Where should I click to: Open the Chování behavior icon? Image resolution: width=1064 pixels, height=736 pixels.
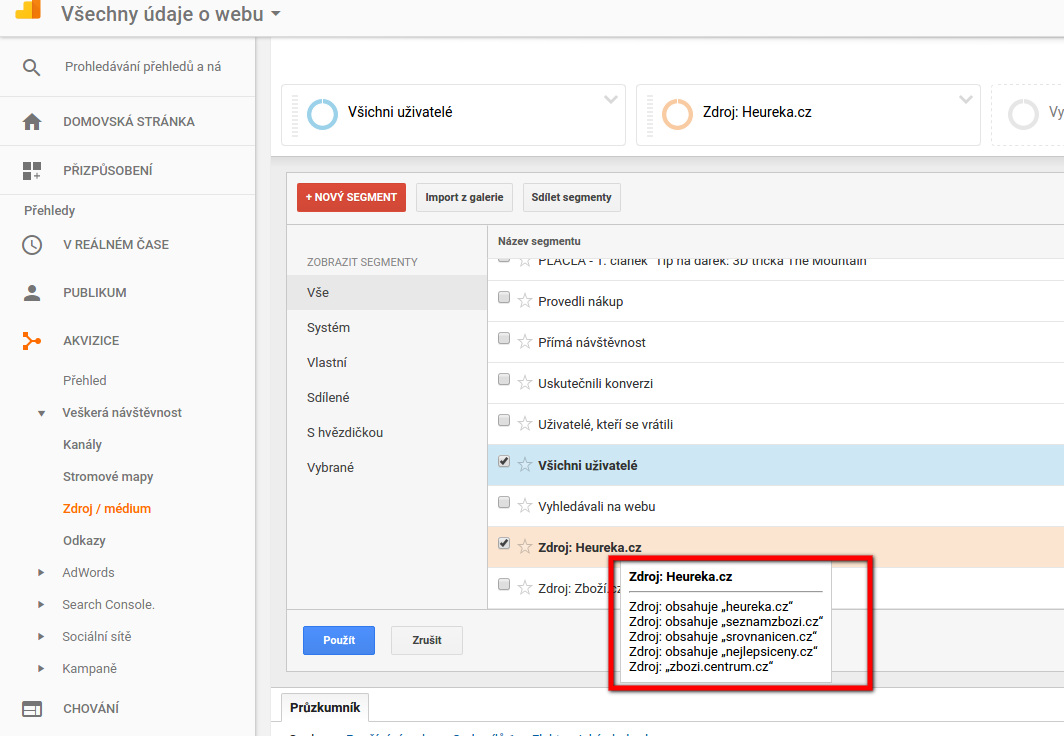point(32,709)
